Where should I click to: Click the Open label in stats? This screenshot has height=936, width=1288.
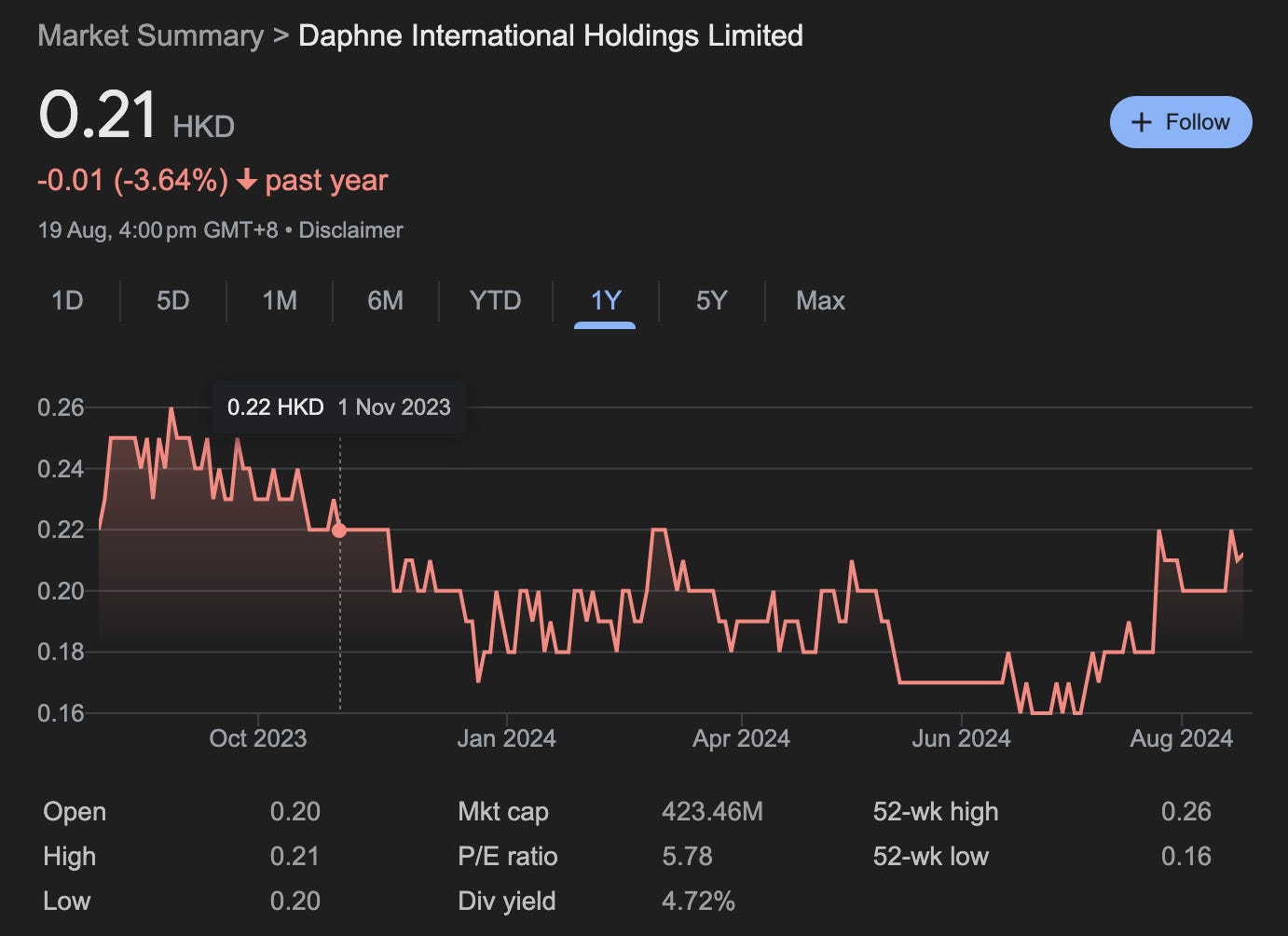75,812
